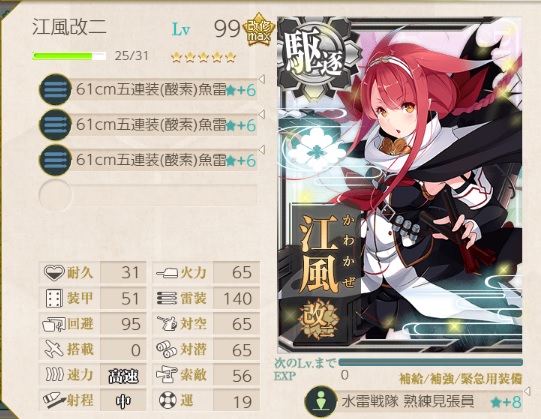Click the heart icon beside 耐久
The width and height of the screenshot is (541, 419).
point(54,272)
